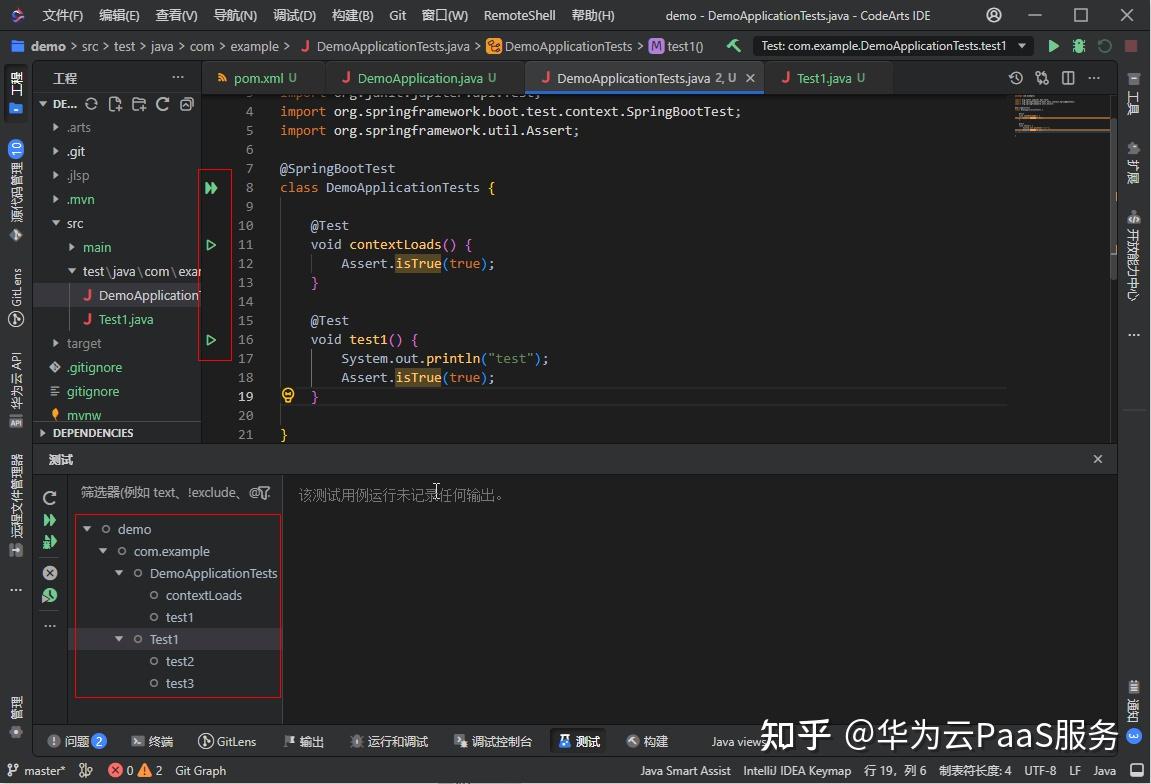Image resolution: width=1151 pixels, height=784 pixels.
Task: Open the 构建 build panel tab
Action: pos(647,741)
